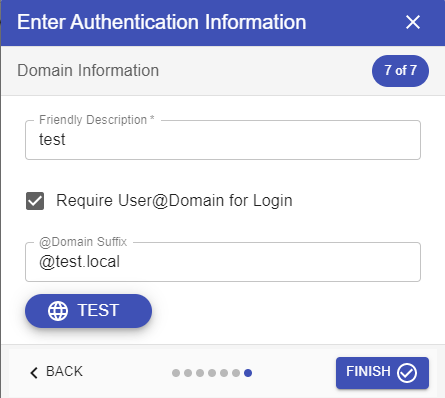Click the globe icon on TEST button

pyautogui.click(x=58, y=311)
